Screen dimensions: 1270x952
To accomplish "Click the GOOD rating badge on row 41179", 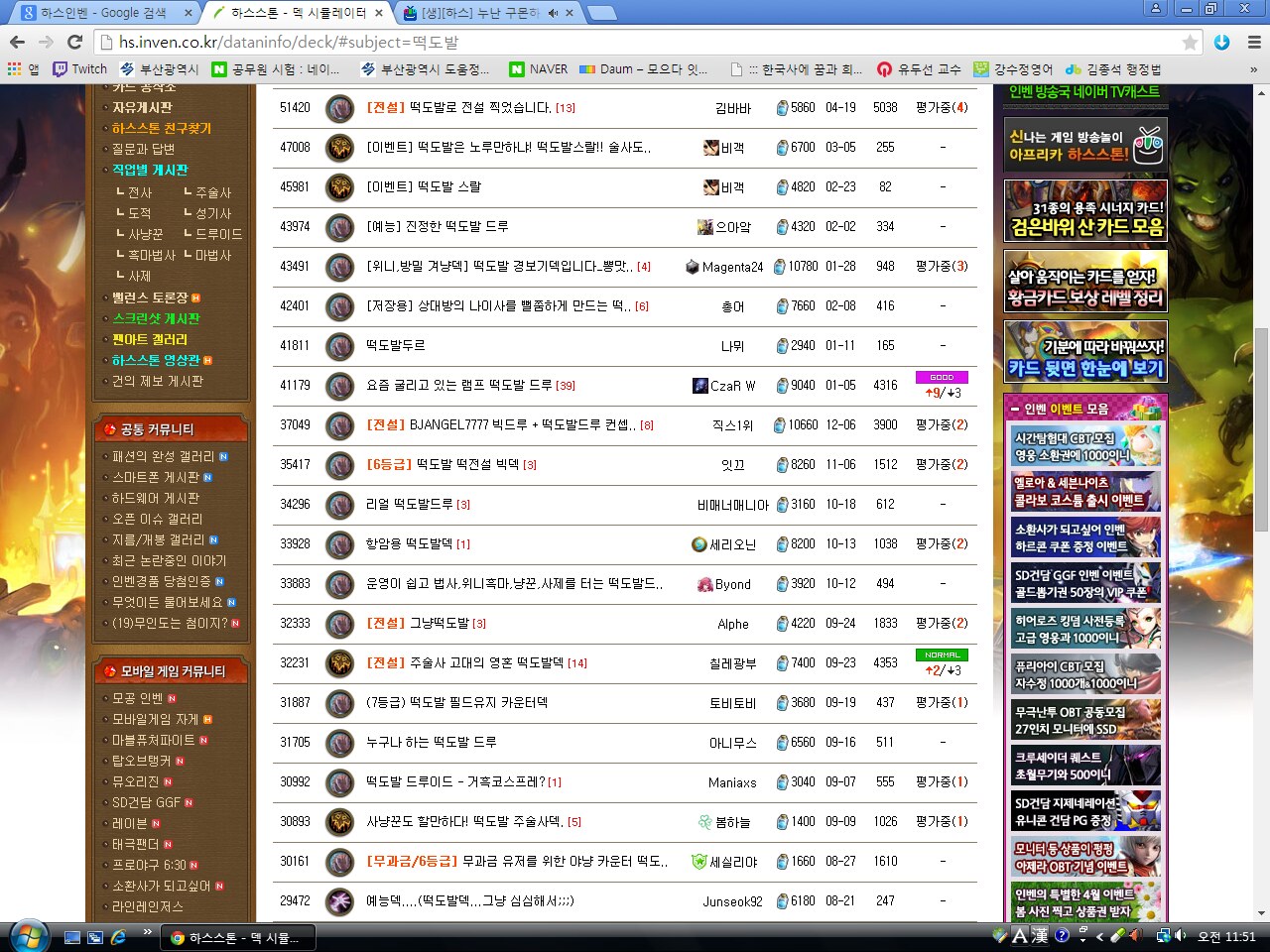I will 942,377.
